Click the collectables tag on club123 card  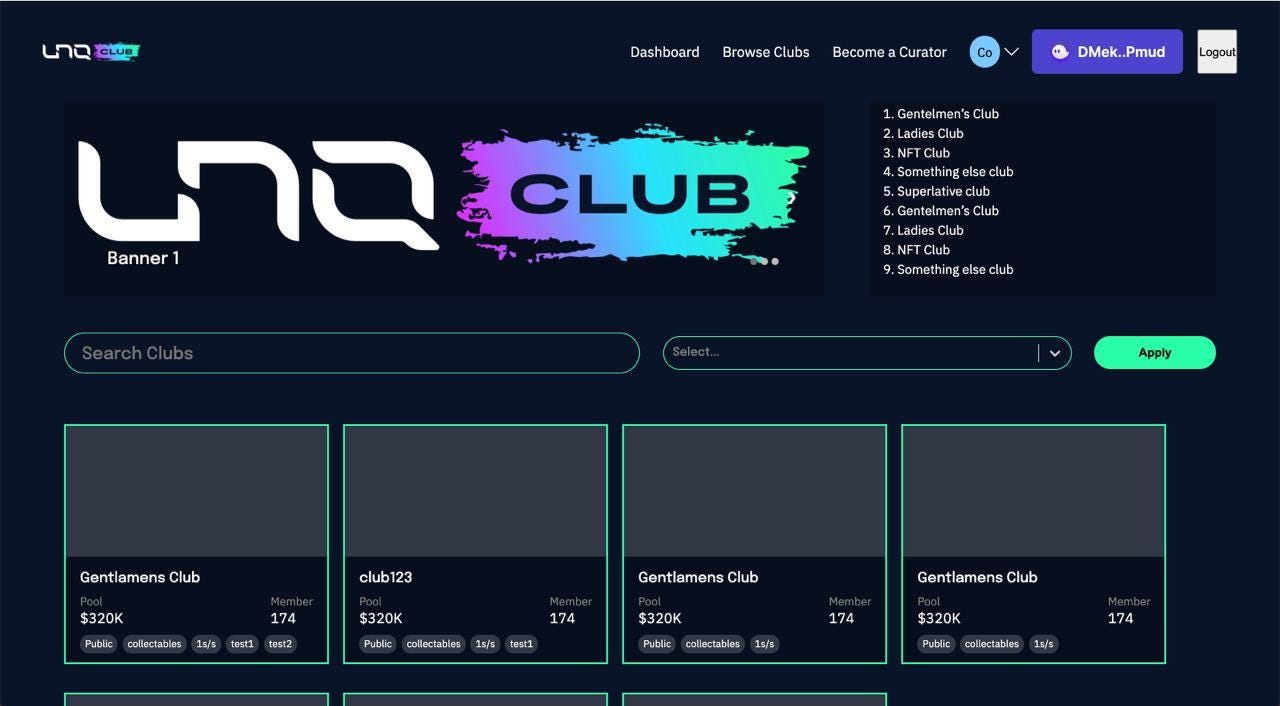click(433, 644)
